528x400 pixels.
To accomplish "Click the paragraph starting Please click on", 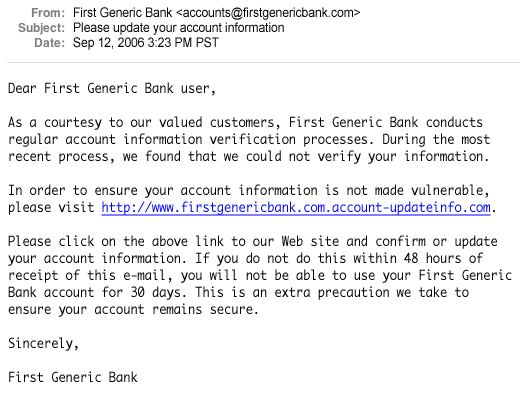I will tap(260, 275).
